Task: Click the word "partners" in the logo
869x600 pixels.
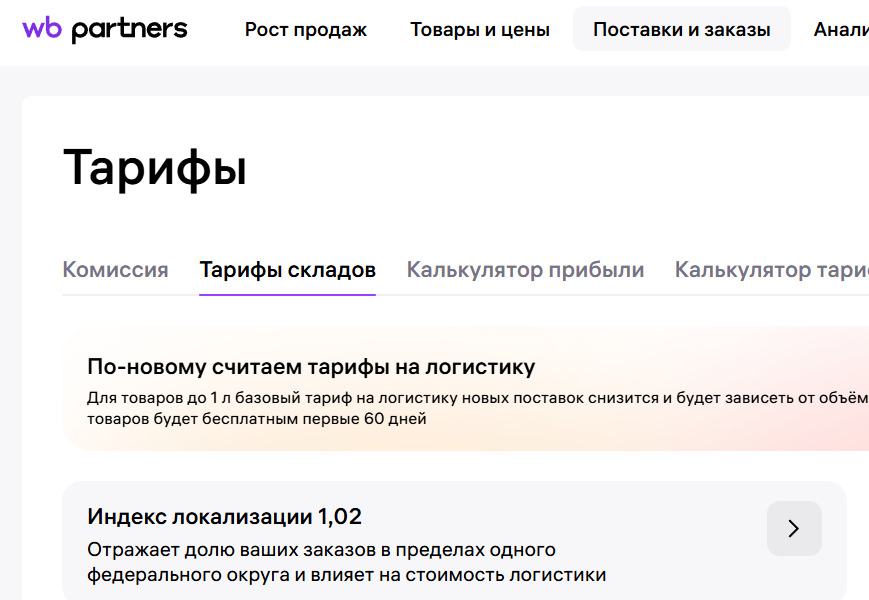Action: pyautogui.click(x=129, y=30)
